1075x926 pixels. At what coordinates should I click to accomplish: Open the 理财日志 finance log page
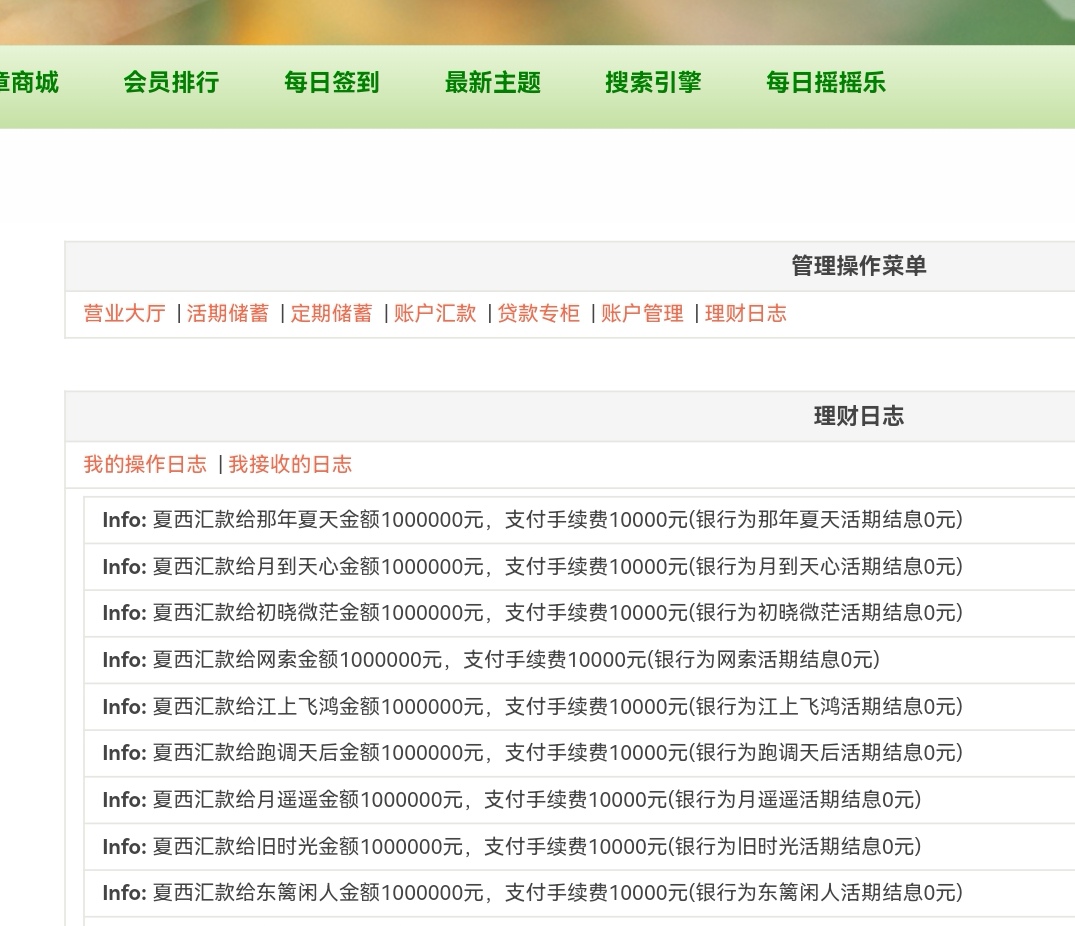pos(746,313)
